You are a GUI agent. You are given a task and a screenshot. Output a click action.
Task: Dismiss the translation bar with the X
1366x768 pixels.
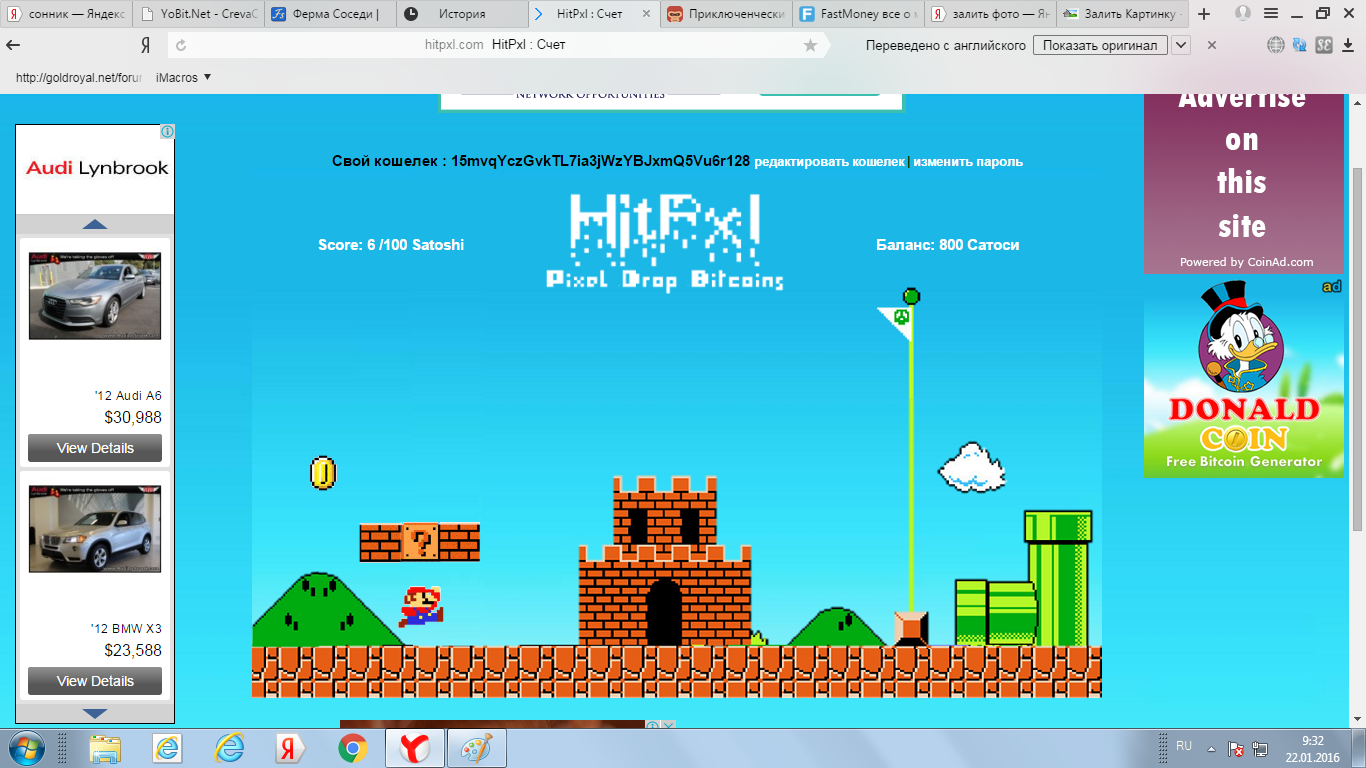pyautogui.click(x=1212, y=45)
